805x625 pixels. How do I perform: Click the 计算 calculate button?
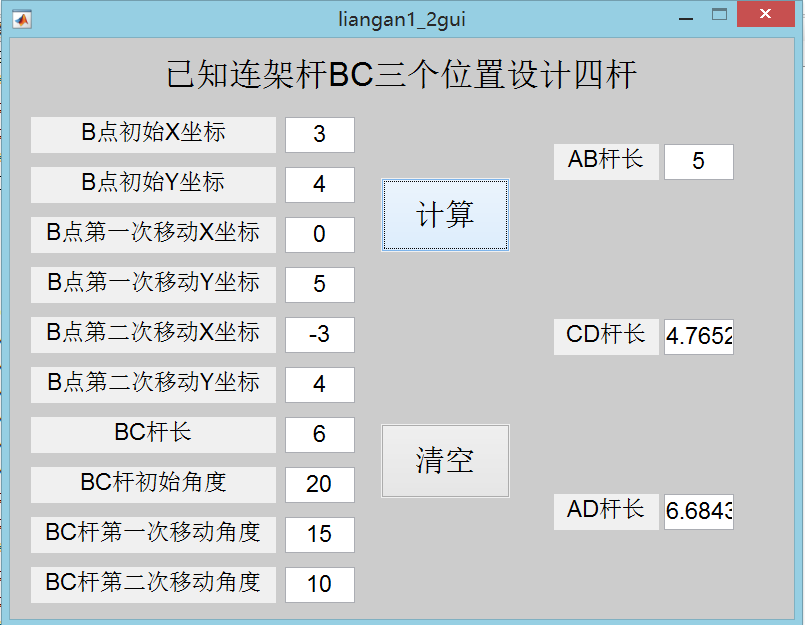point(445,215)
